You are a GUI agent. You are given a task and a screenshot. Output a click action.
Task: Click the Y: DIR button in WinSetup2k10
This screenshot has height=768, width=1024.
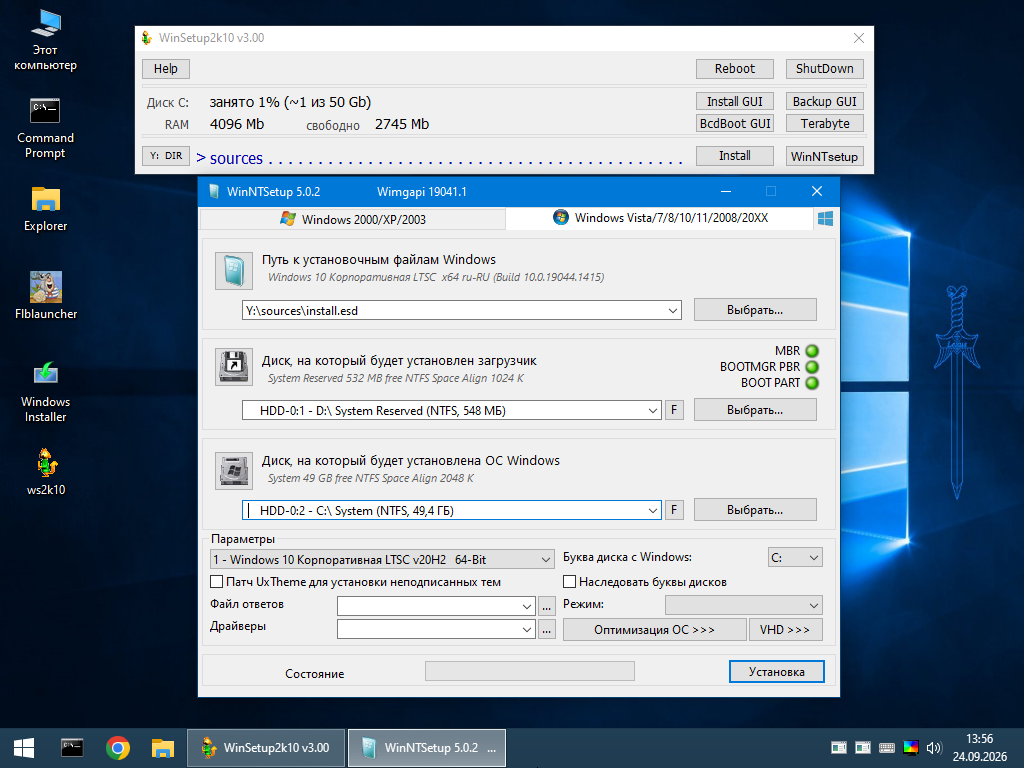[x=166, y=156]
